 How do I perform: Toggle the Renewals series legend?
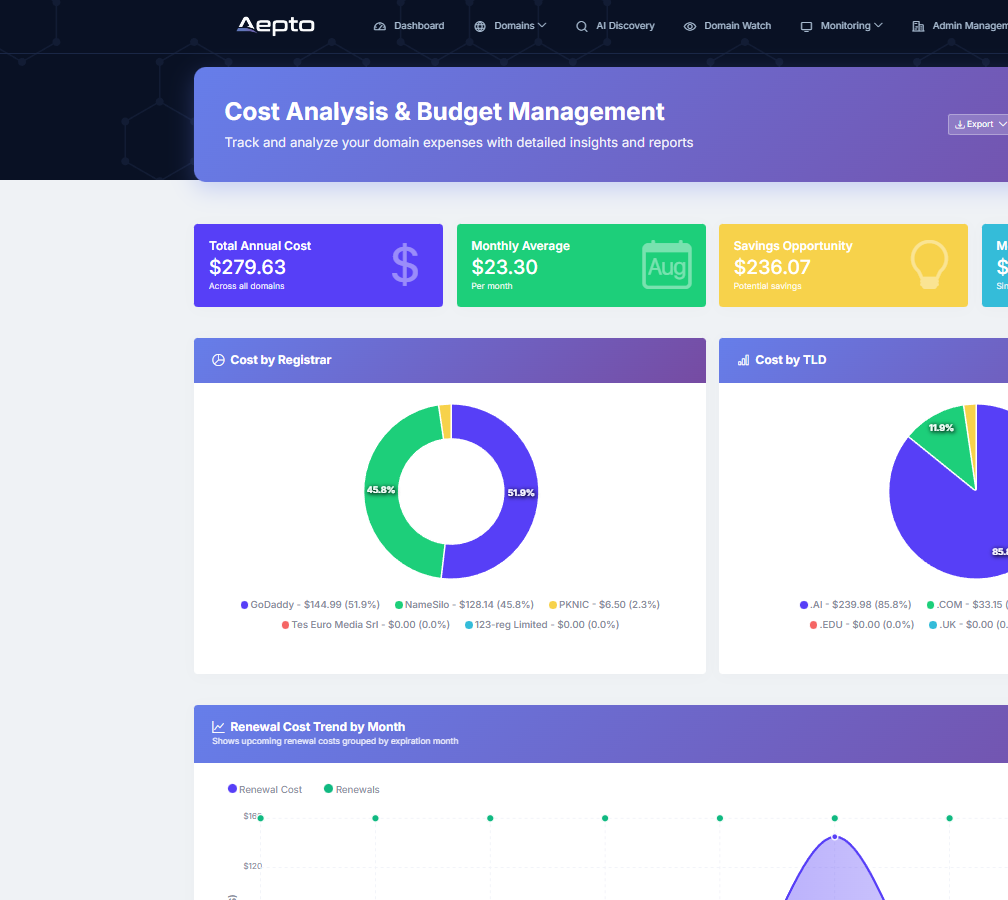click(352, 789)
